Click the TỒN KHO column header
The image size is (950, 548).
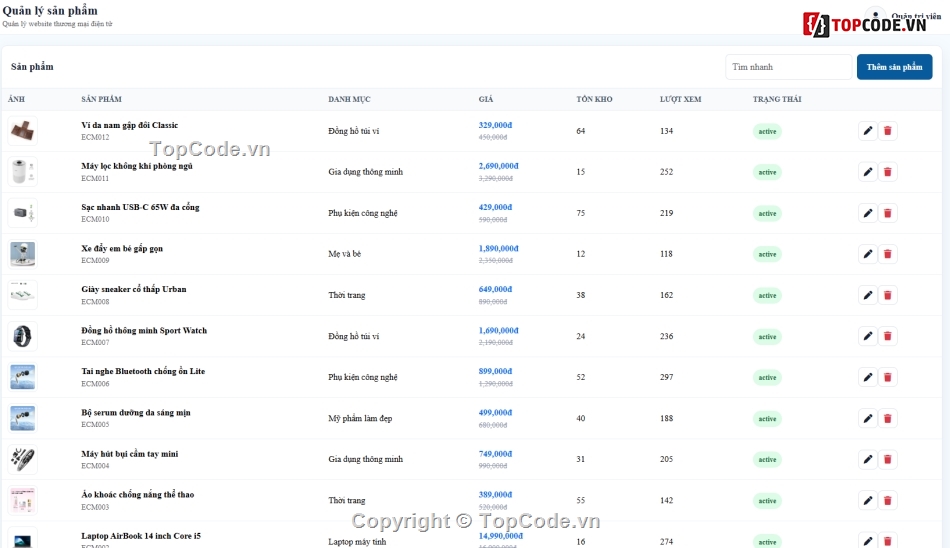(x=594, y=99)
